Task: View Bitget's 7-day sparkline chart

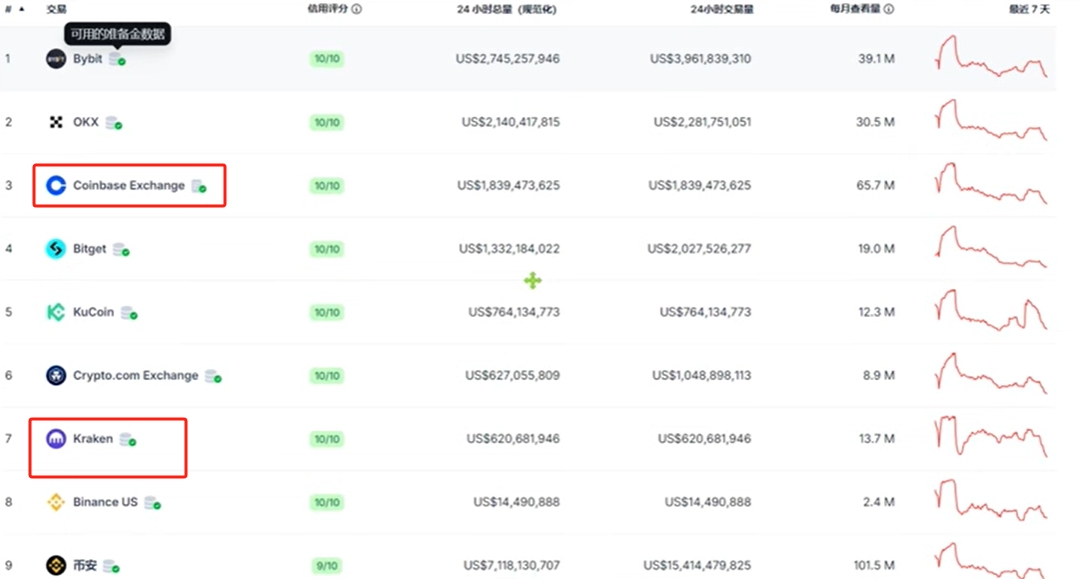Action: point(991,246)
